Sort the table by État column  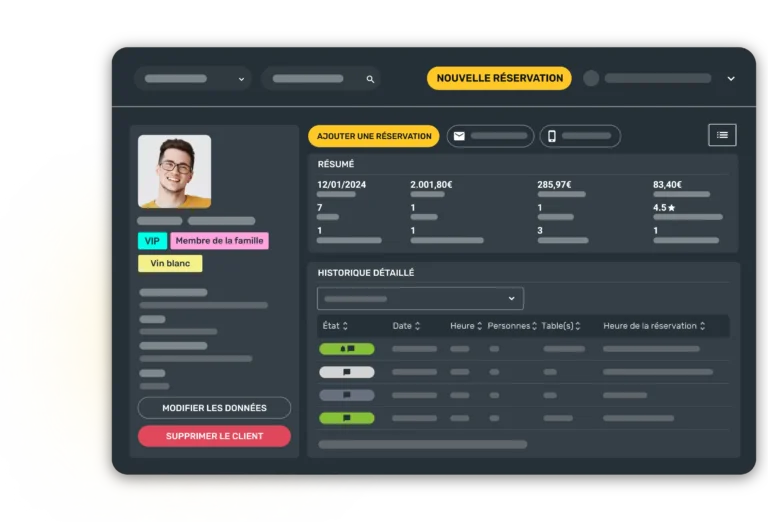pos(335,326)
